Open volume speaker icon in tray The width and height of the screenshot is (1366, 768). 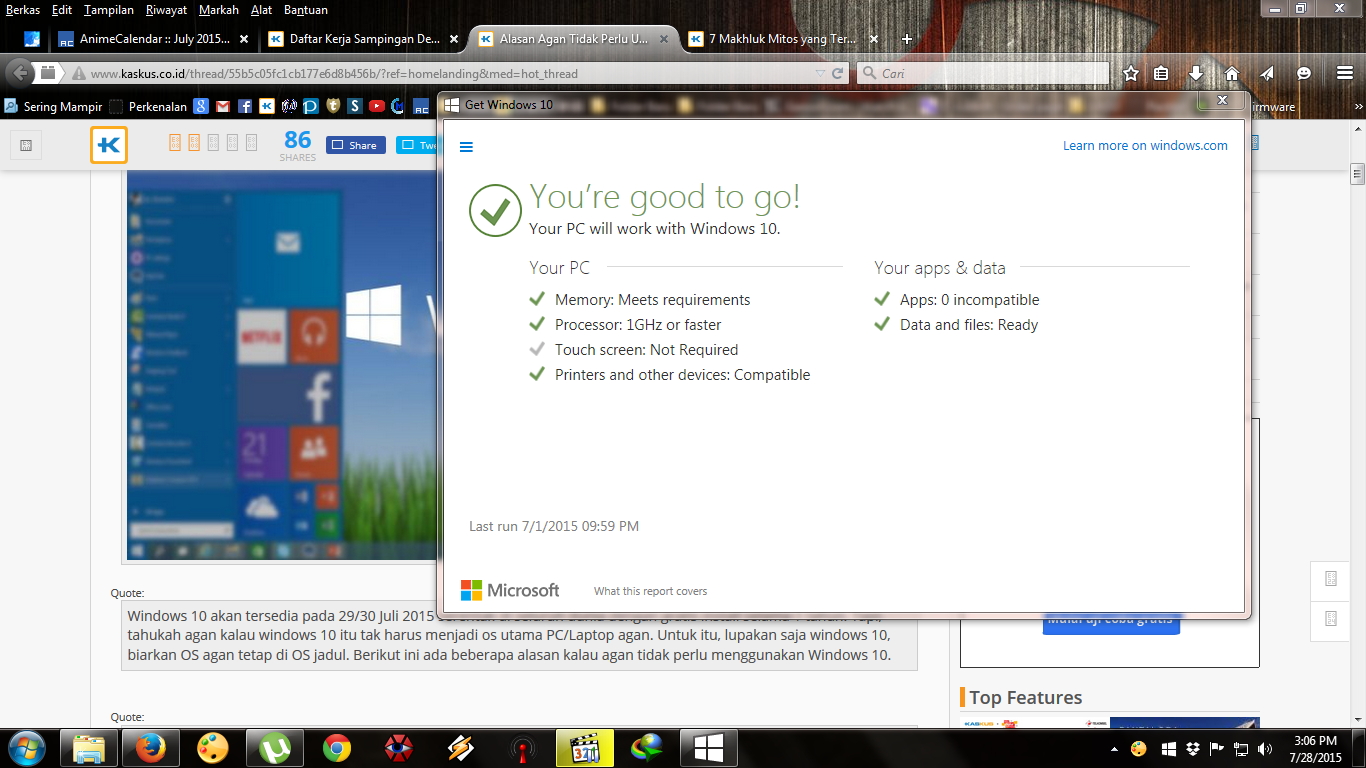(x=1265, y=749)
